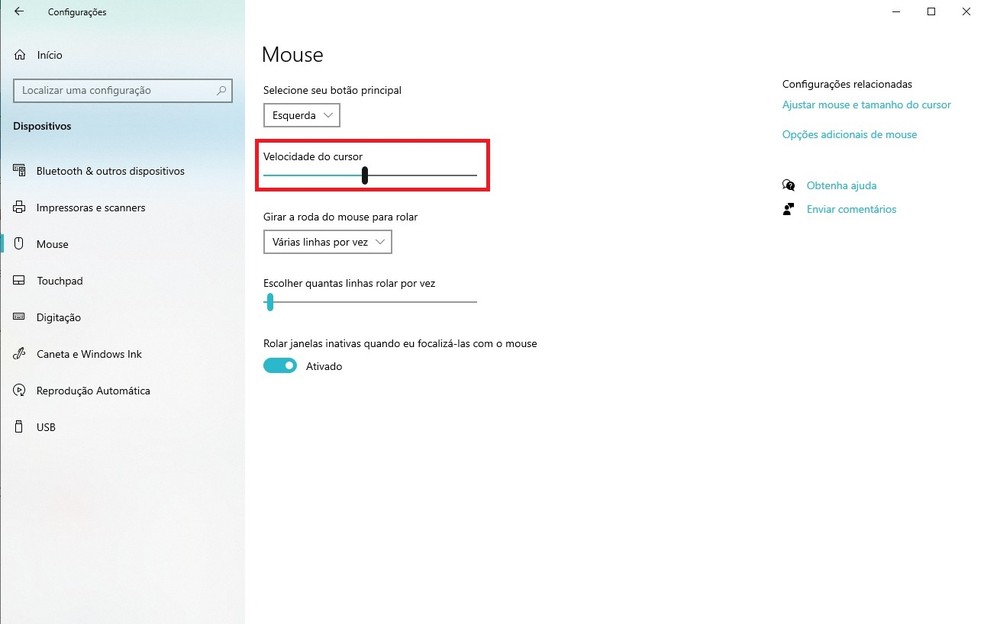Select Mouse in the sidebar menu

tap(52, 244)
